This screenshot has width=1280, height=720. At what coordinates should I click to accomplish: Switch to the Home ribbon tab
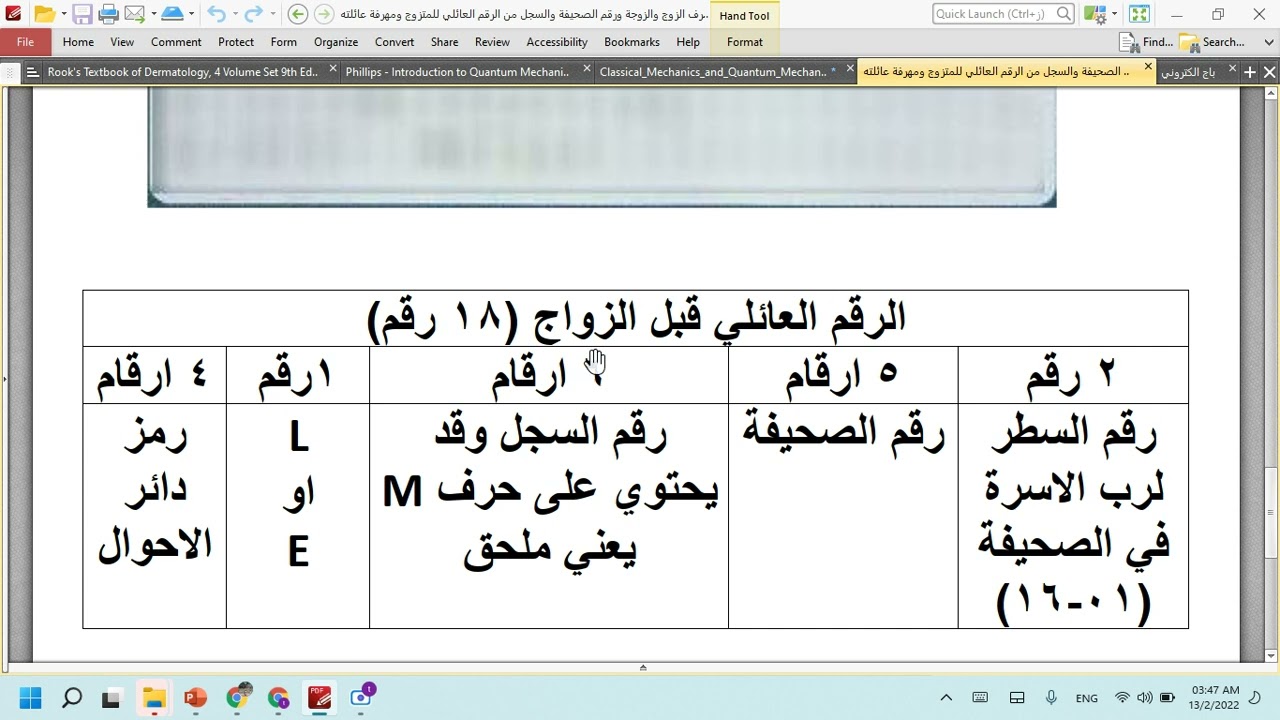pyautogui.click(x=78, y=42)
